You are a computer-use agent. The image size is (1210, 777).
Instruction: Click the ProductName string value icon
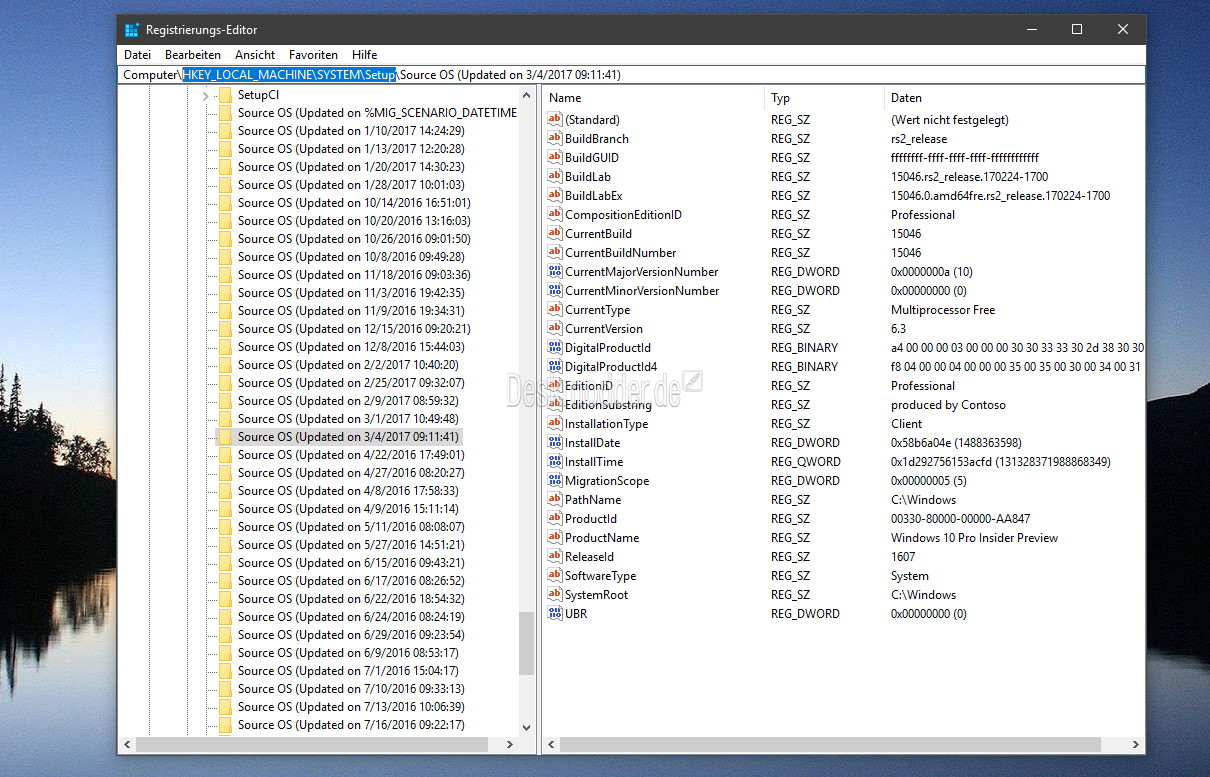(556, 538)
